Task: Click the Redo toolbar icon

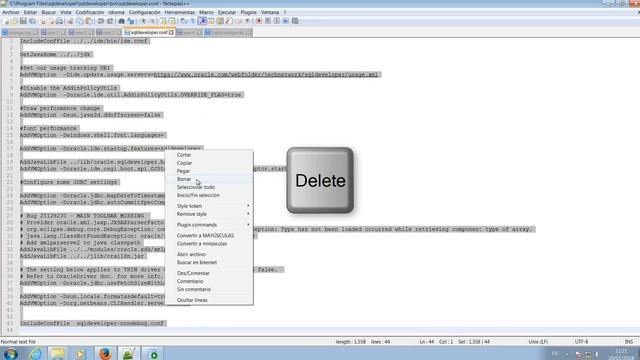Action: coord(110,21)
